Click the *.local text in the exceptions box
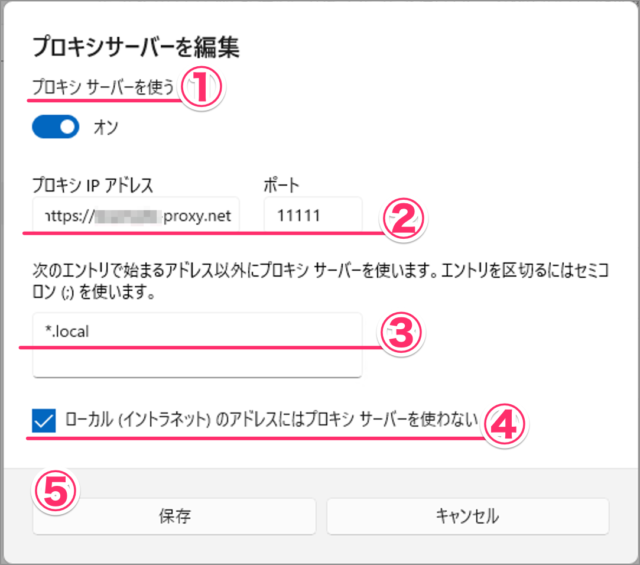 click(x=67, y=331)
